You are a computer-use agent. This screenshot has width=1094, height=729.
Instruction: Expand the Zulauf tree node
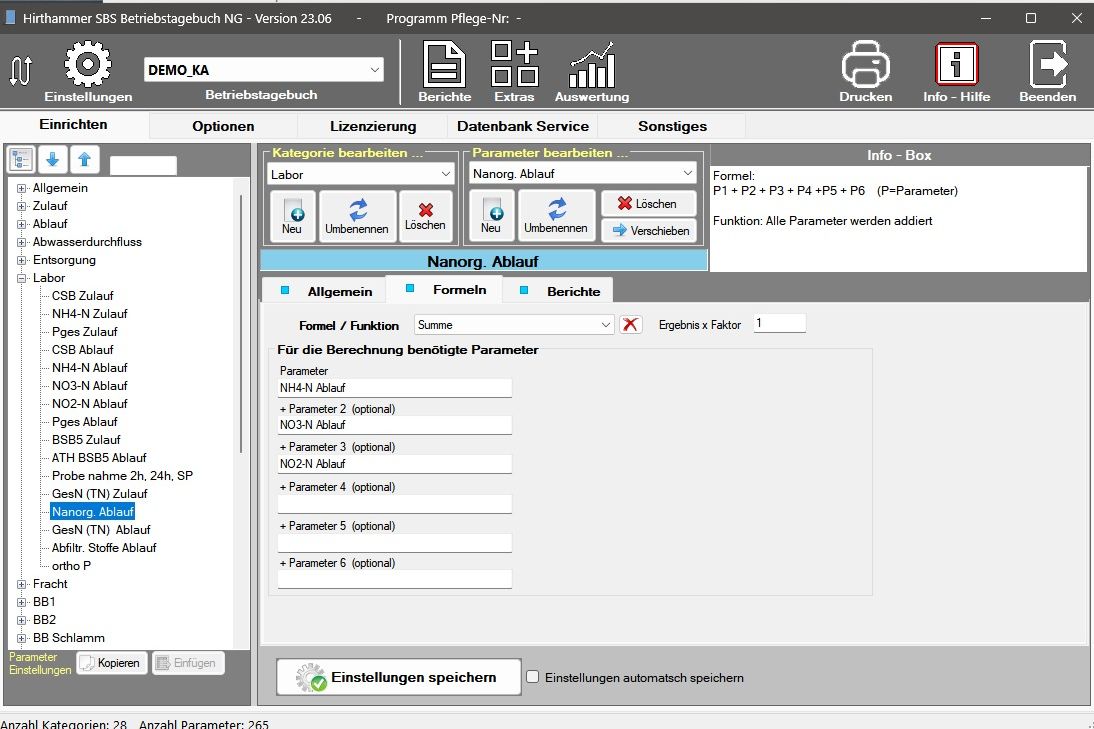point(22,206)
